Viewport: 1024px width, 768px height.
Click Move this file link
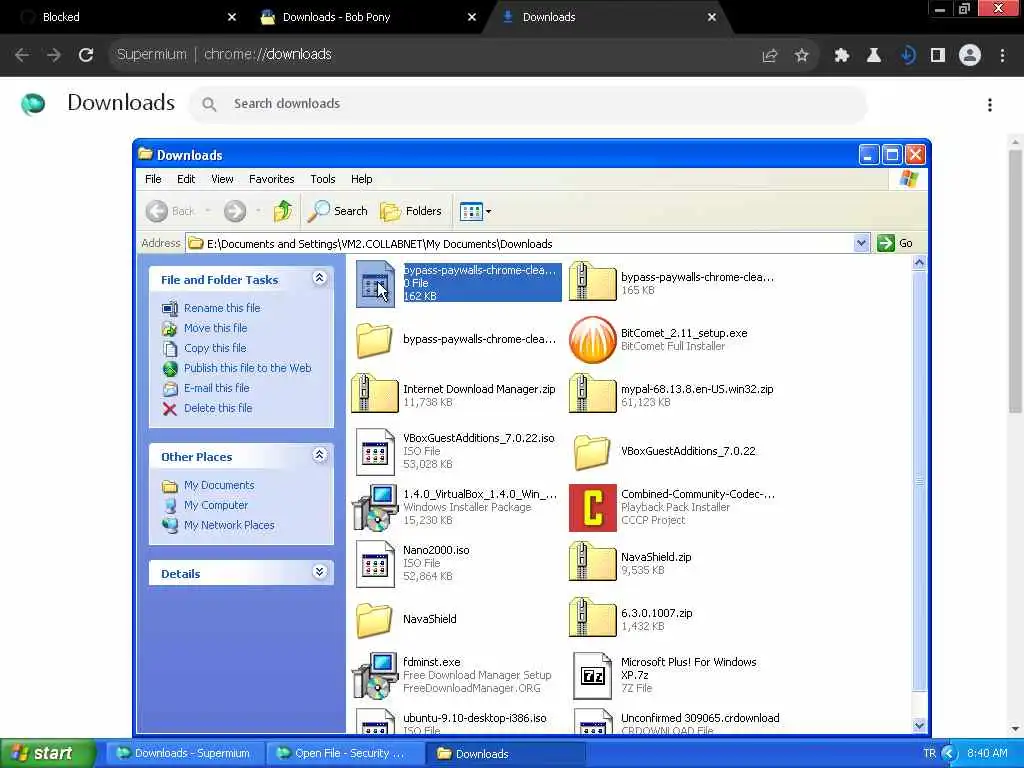pos(216,328)
